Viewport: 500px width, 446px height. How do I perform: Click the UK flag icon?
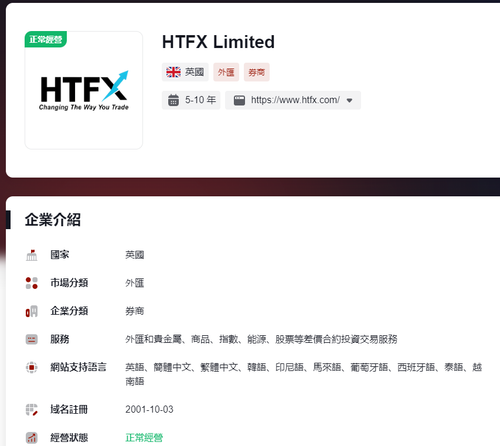pos(173,72)
